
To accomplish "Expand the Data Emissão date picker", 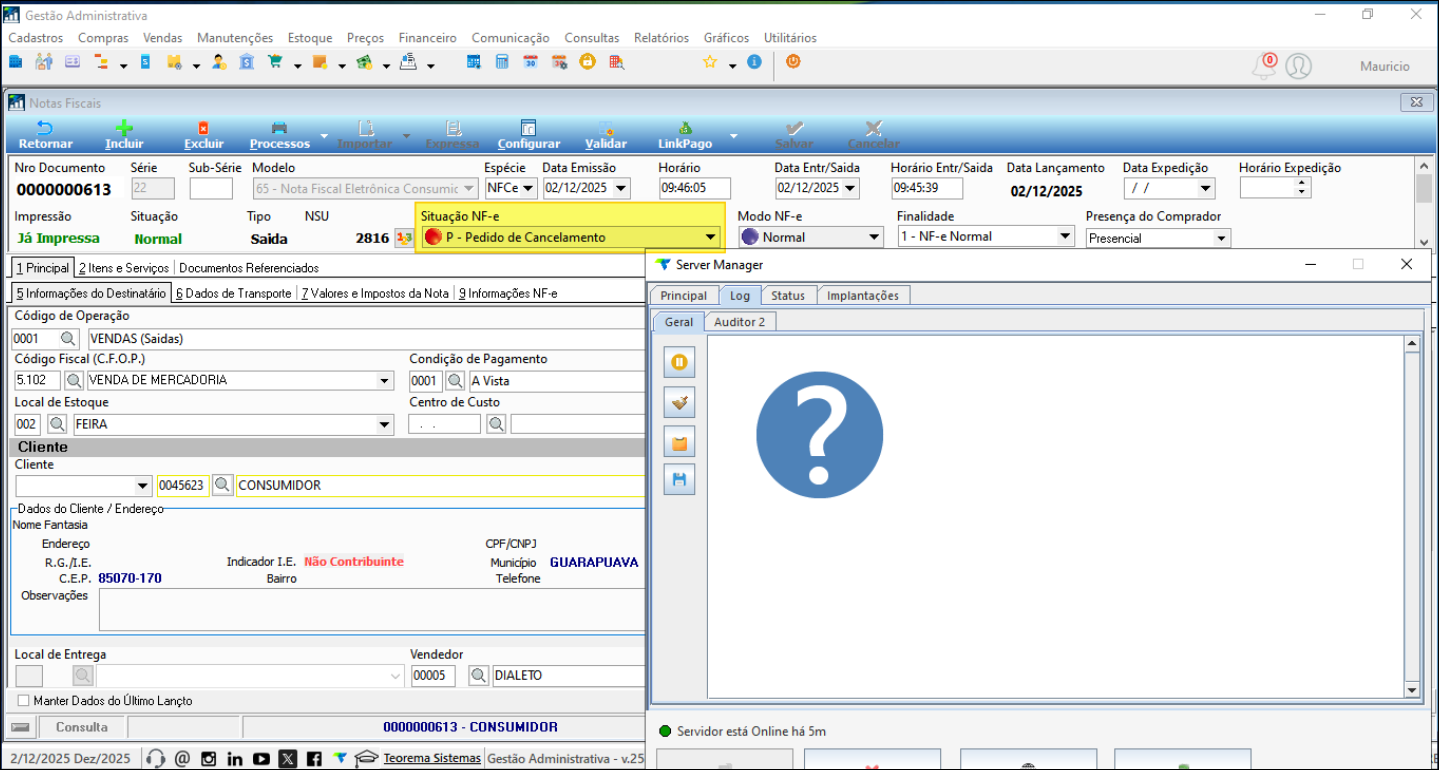I will click(621, 188).
